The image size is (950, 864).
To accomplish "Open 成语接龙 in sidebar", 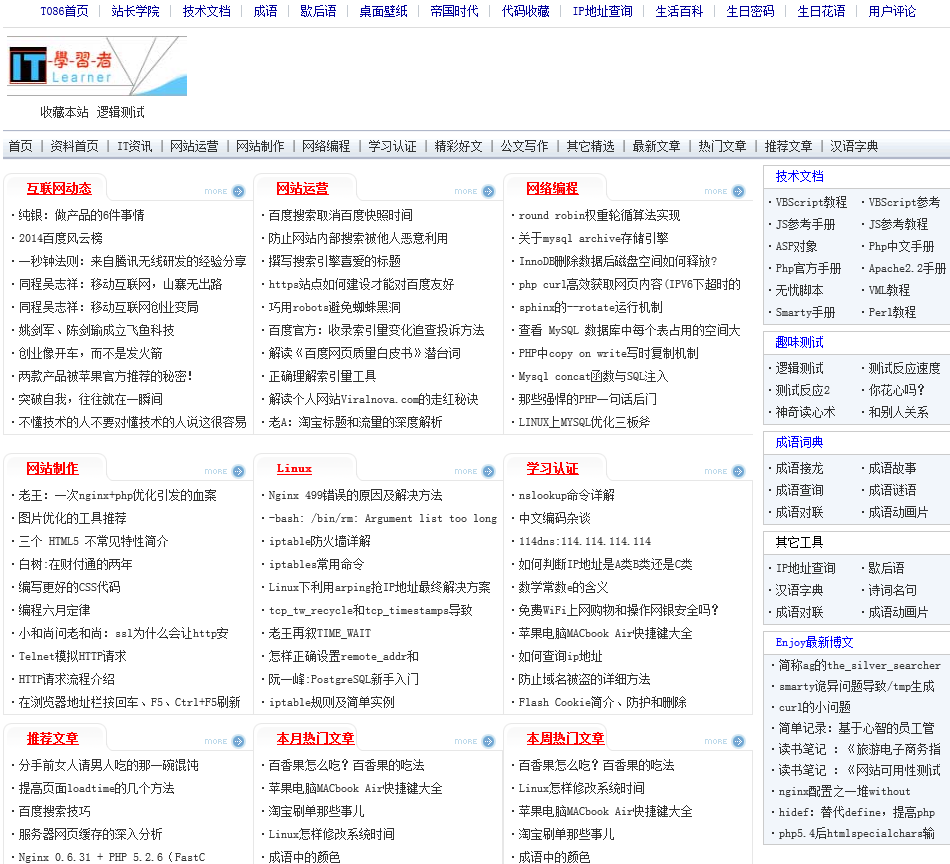I will (x=799, y=468).
